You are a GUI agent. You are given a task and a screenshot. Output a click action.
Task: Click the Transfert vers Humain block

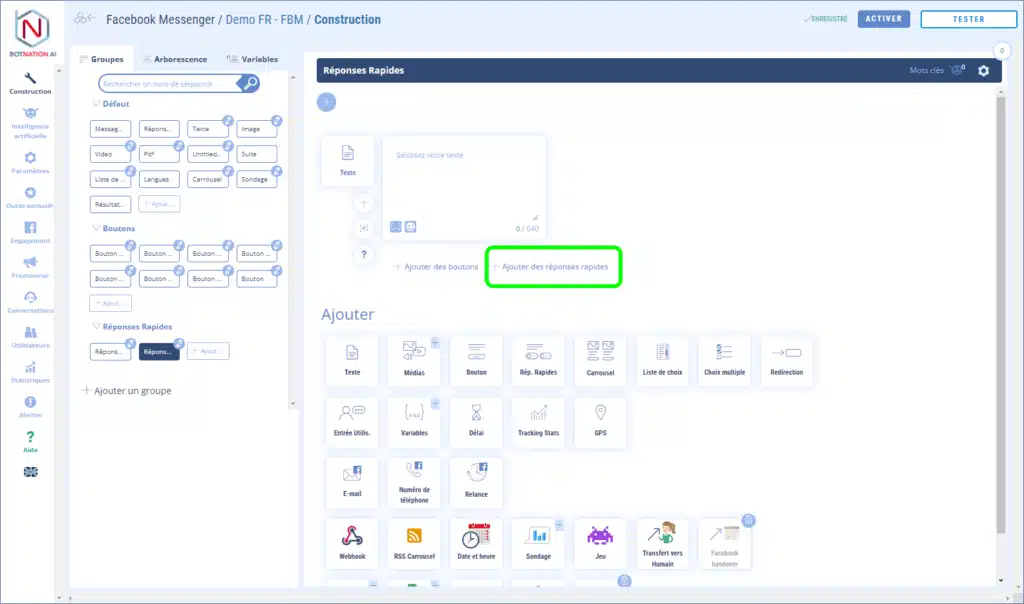coord(662,543)
